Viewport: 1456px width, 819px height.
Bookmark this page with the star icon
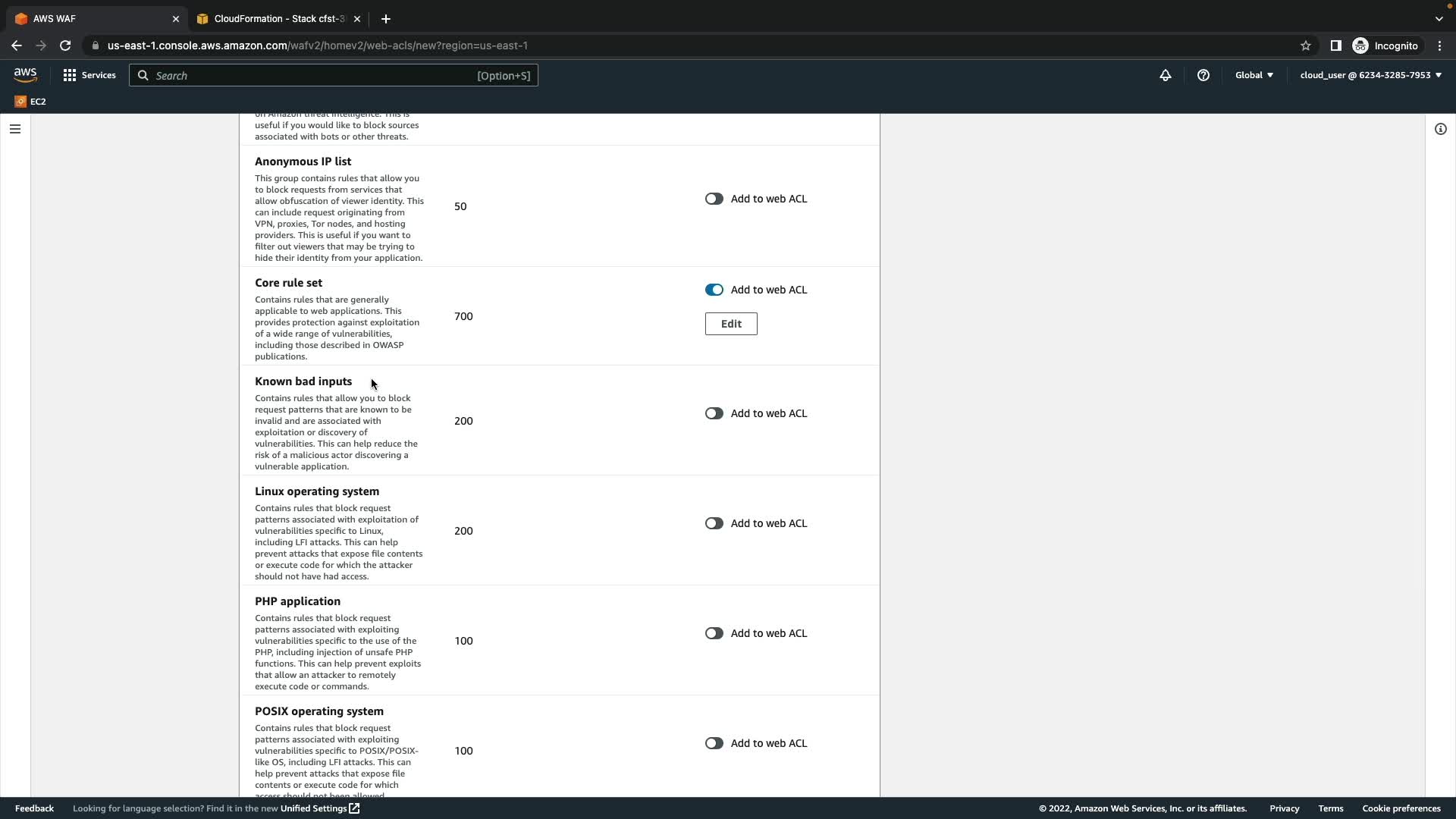(x=1306, y=45)
